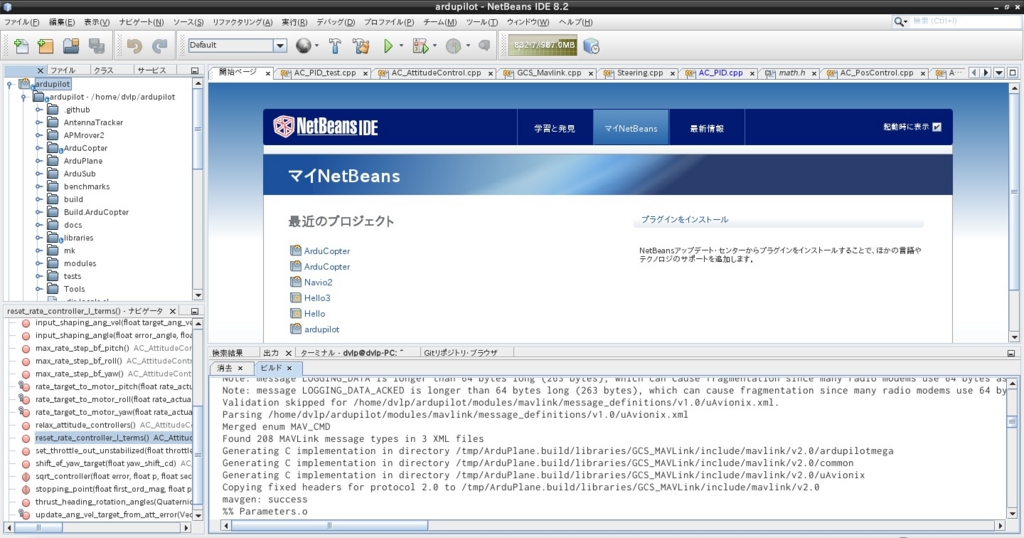1024x538 pixels.
Task: Switch to the ターミナル tab
Action: pyautogui.click(x=351, y=353)
